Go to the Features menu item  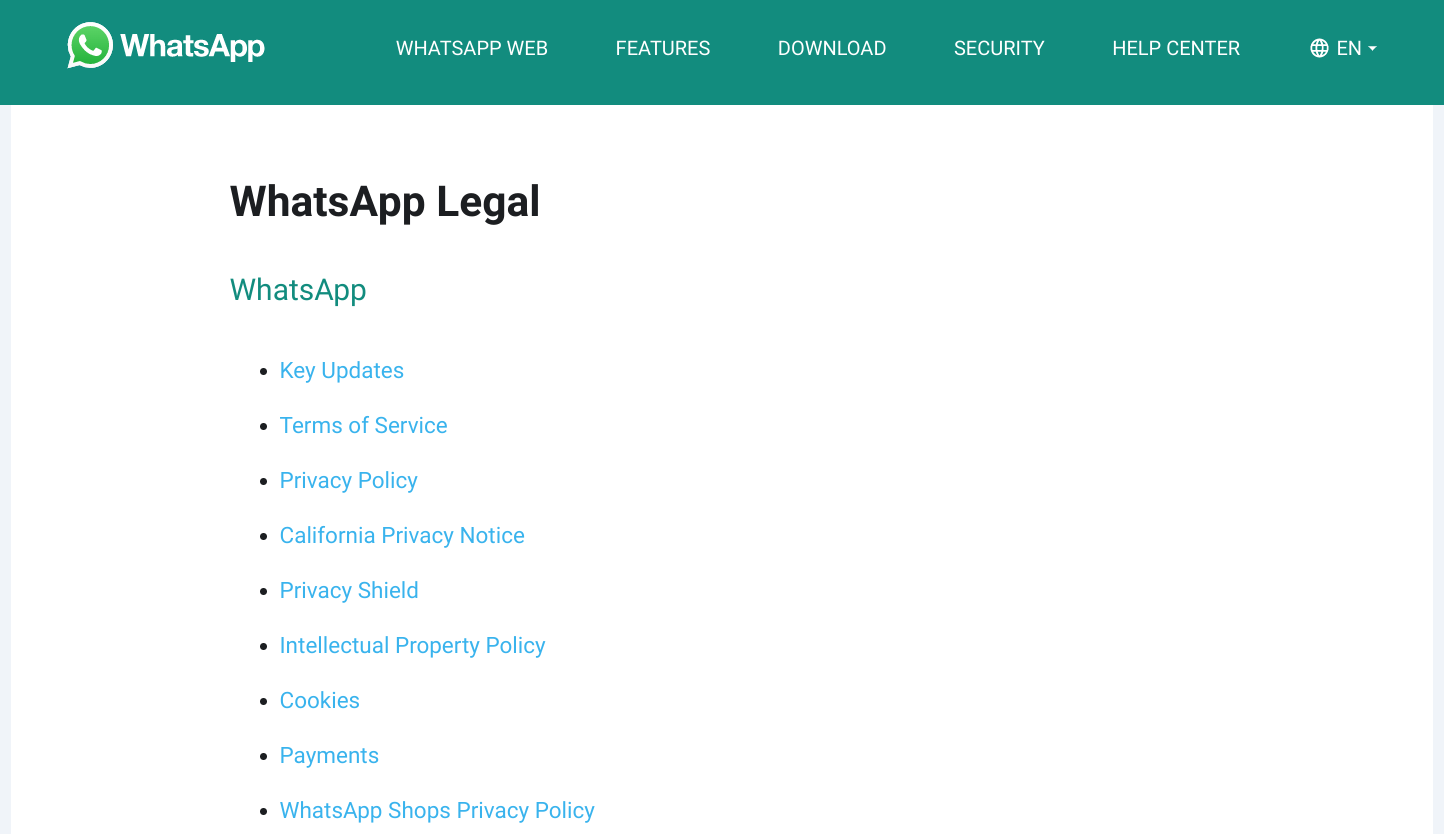(663, 48)
